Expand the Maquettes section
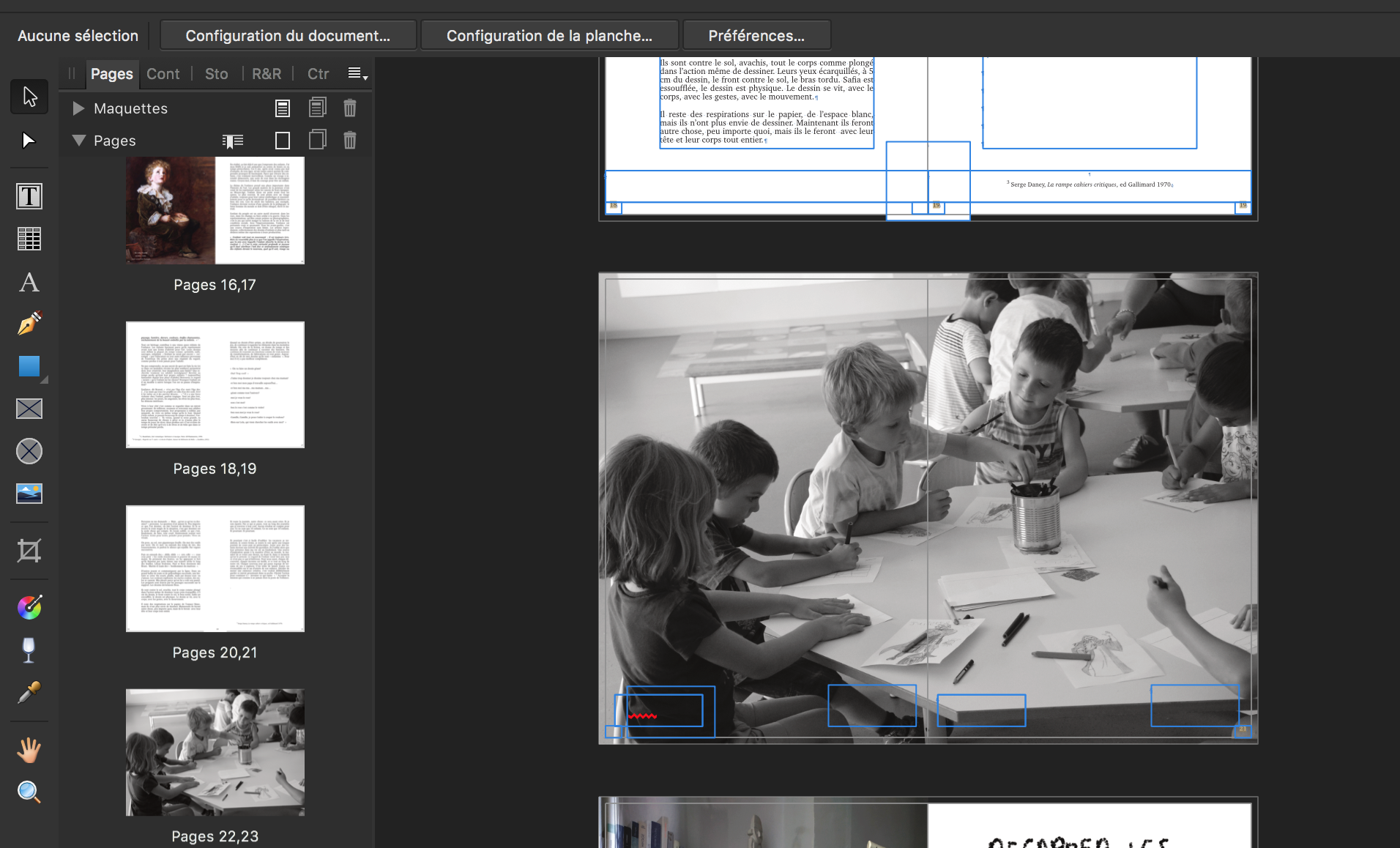The image size is (1400, 848). (x=78, y=108)
